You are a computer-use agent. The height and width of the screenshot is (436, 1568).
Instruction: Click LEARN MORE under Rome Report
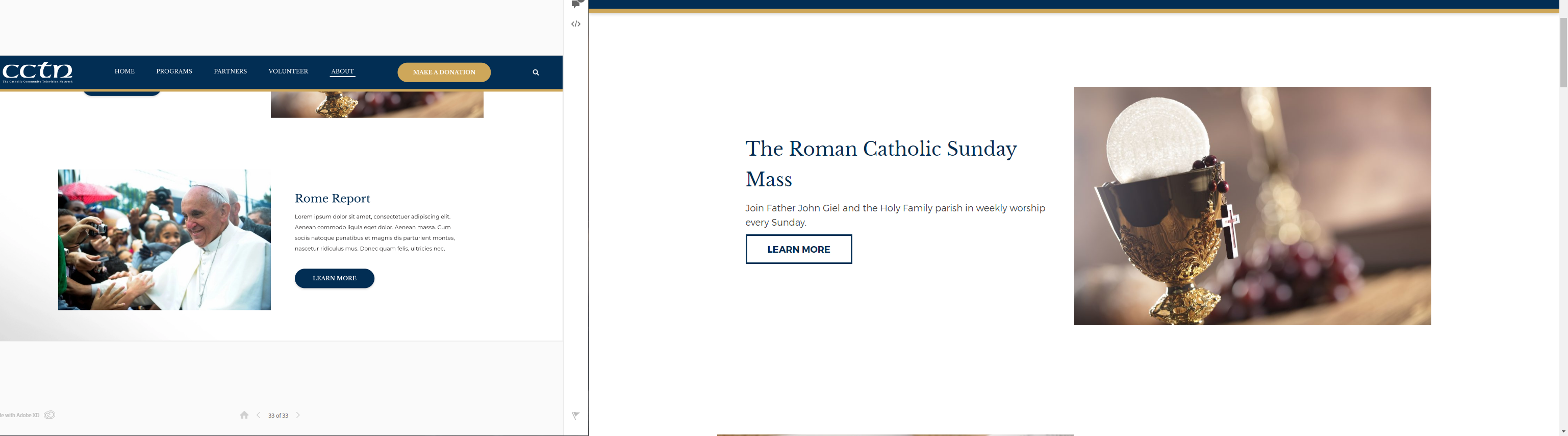(x=334, y=278)
